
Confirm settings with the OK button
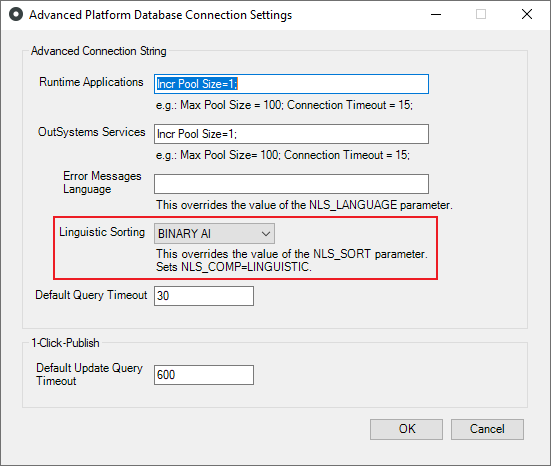click(x=406, y=429)
